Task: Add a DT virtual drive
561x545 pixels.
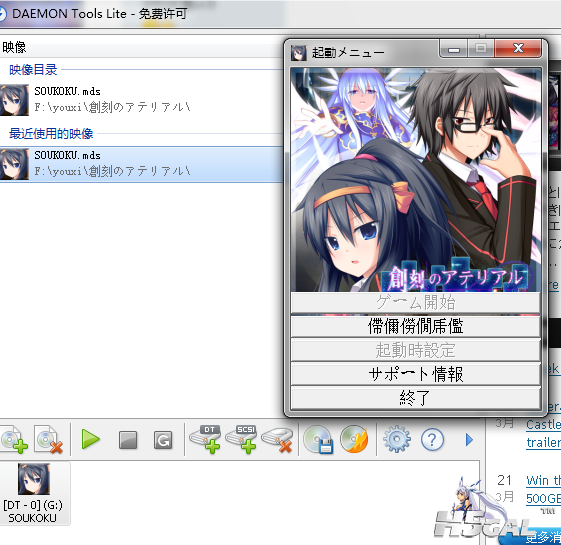Action: pyautogui.click(x=205, y=439)
